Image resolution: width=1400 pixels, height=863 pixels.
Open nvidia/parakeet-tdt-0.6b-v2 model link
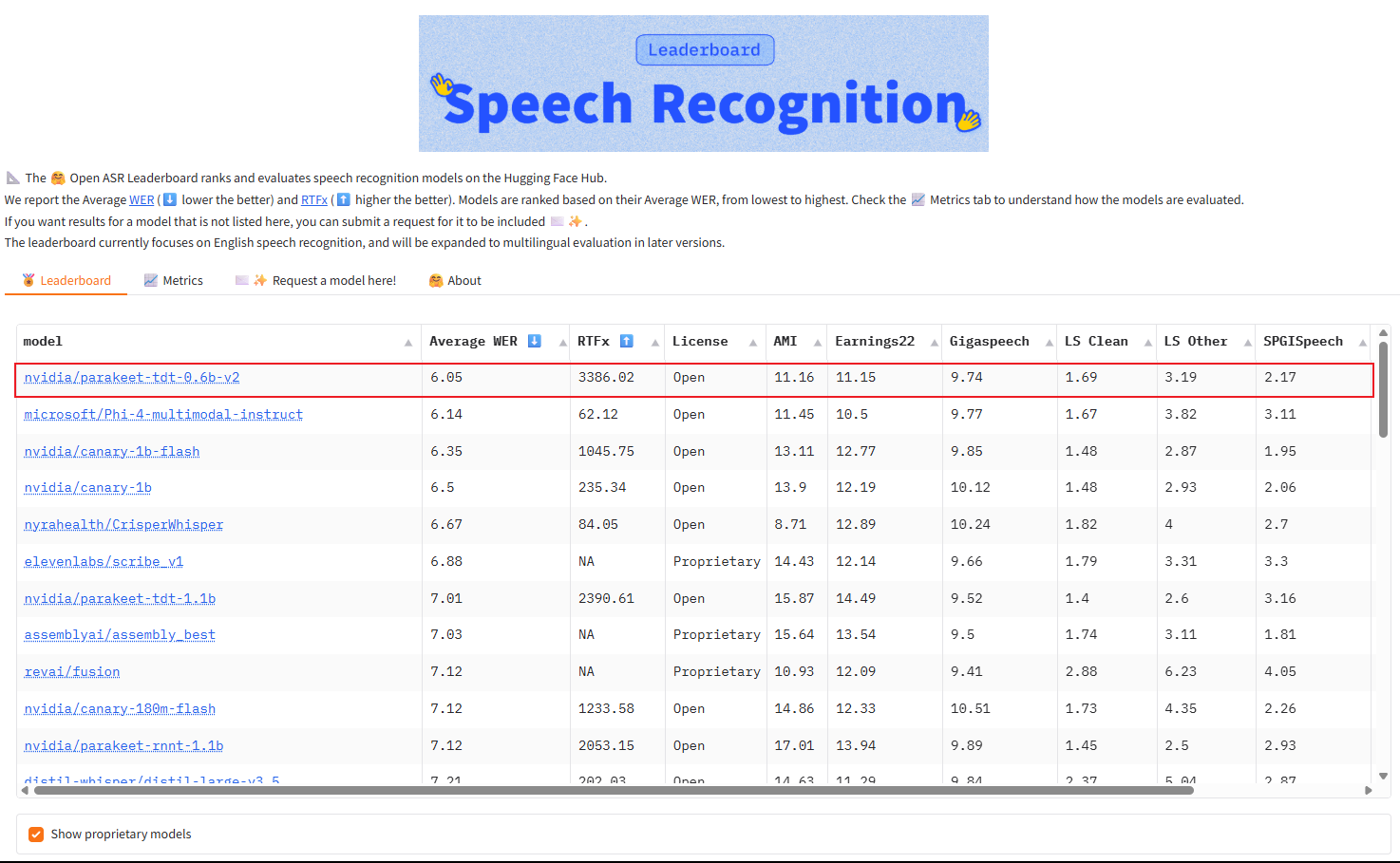point(132,378)
